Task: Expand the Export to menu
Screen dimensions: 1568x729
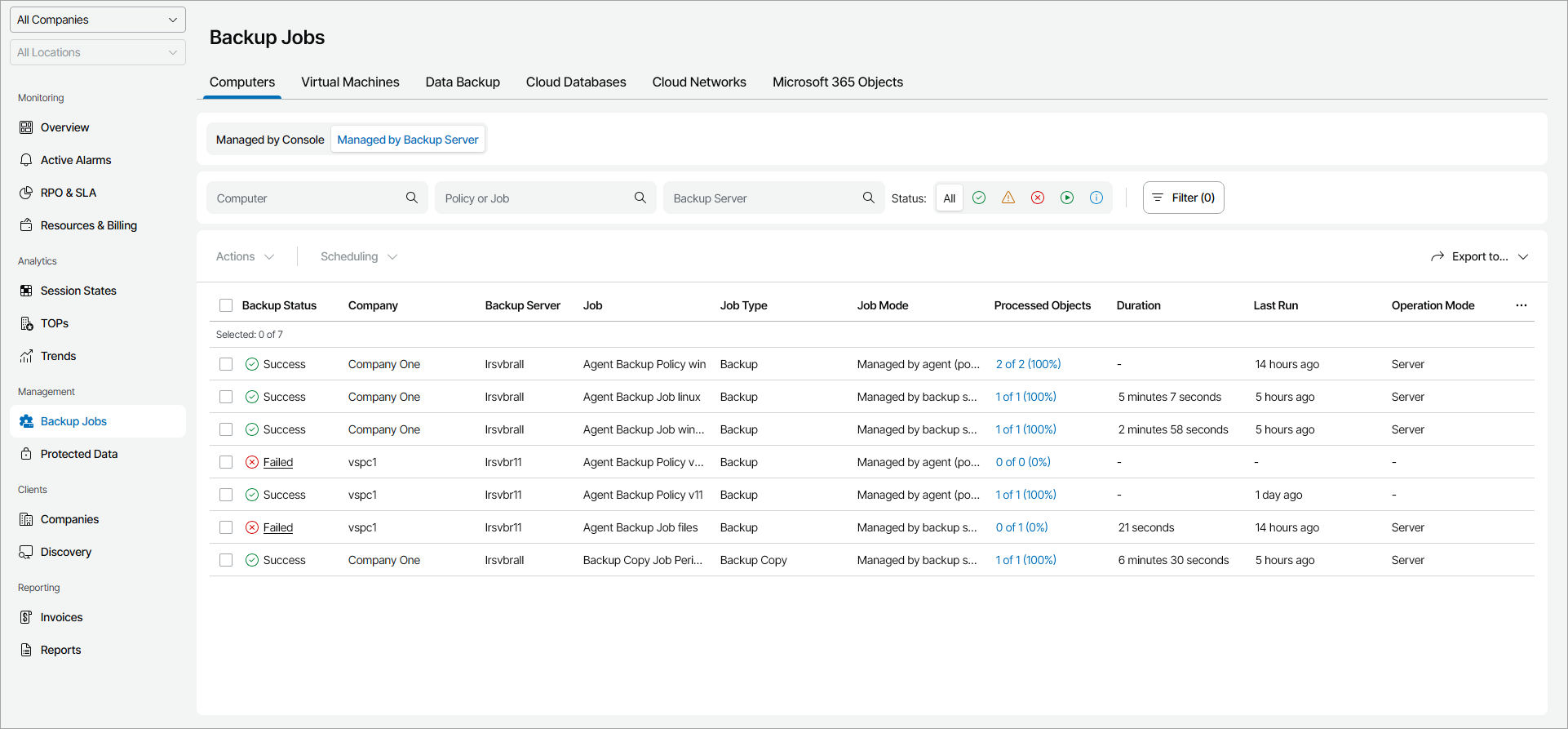Action: click(x=1479, y=256)
